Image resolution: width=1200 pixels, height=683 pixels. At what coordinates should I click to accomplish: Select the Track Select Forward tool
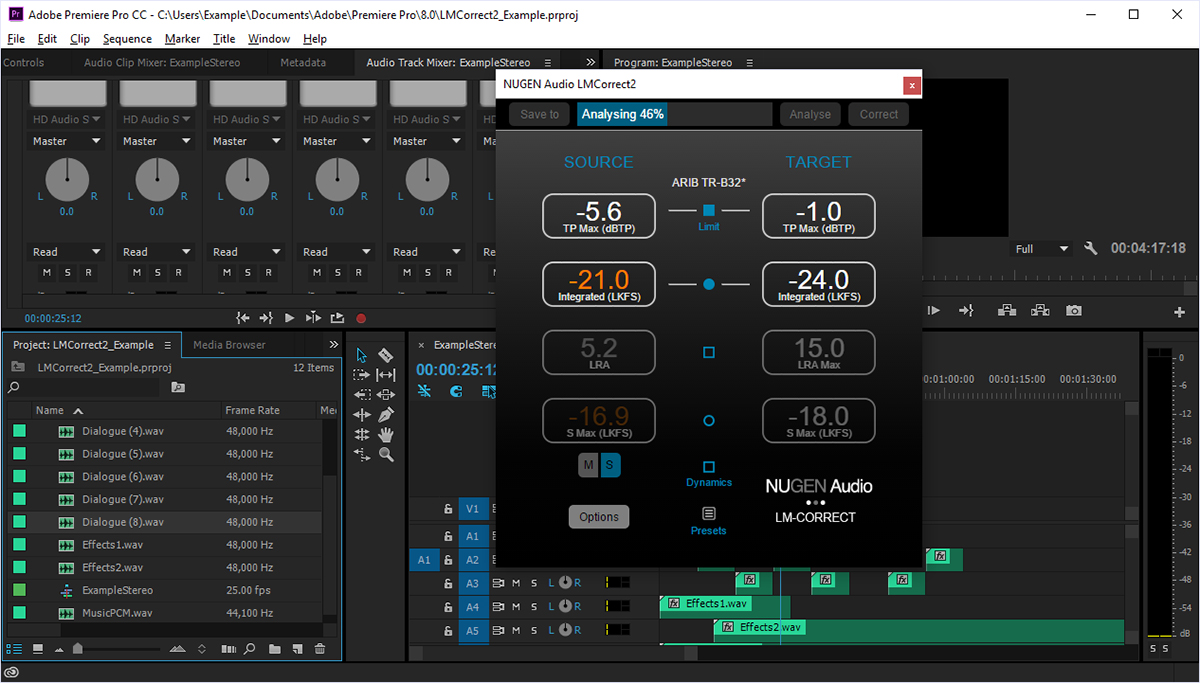point(362,375)
